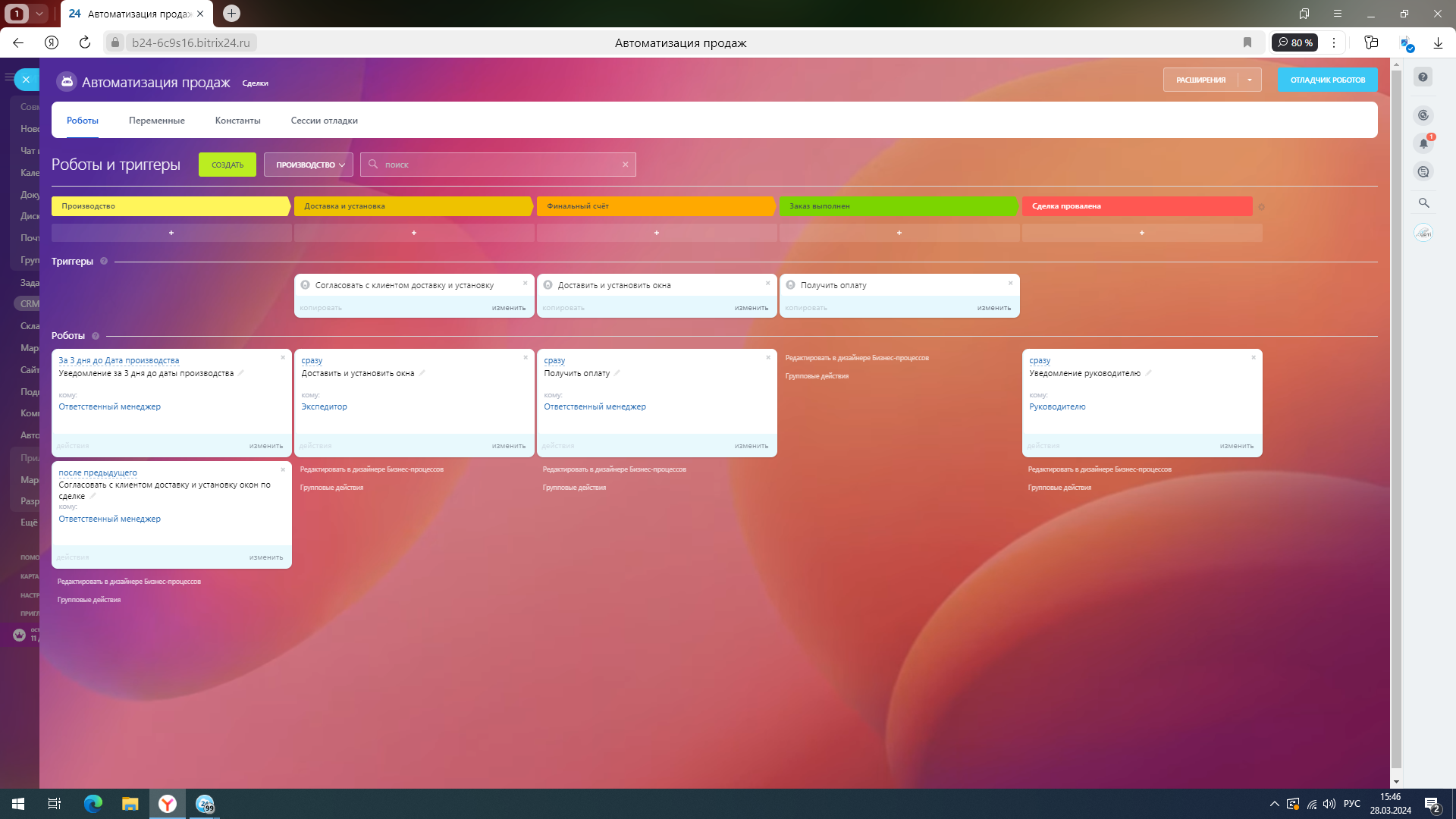
Task: Open timing dropdown "после предыдущего"
Action: [98, 472]
